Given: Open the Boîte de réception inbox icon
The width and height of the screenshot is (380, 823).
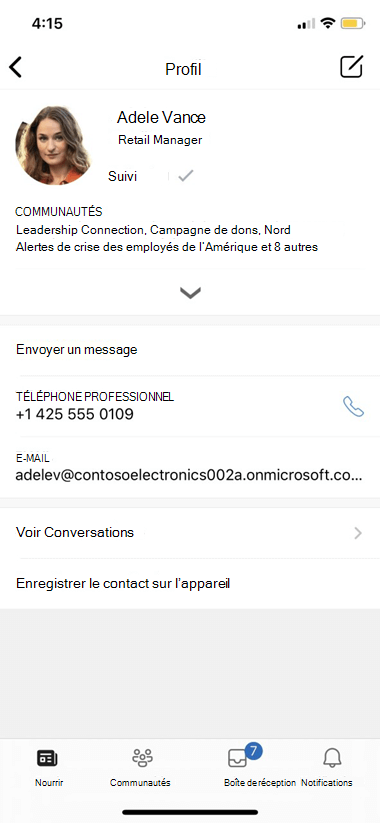Looking at the screenshot, I should point(237,758).
